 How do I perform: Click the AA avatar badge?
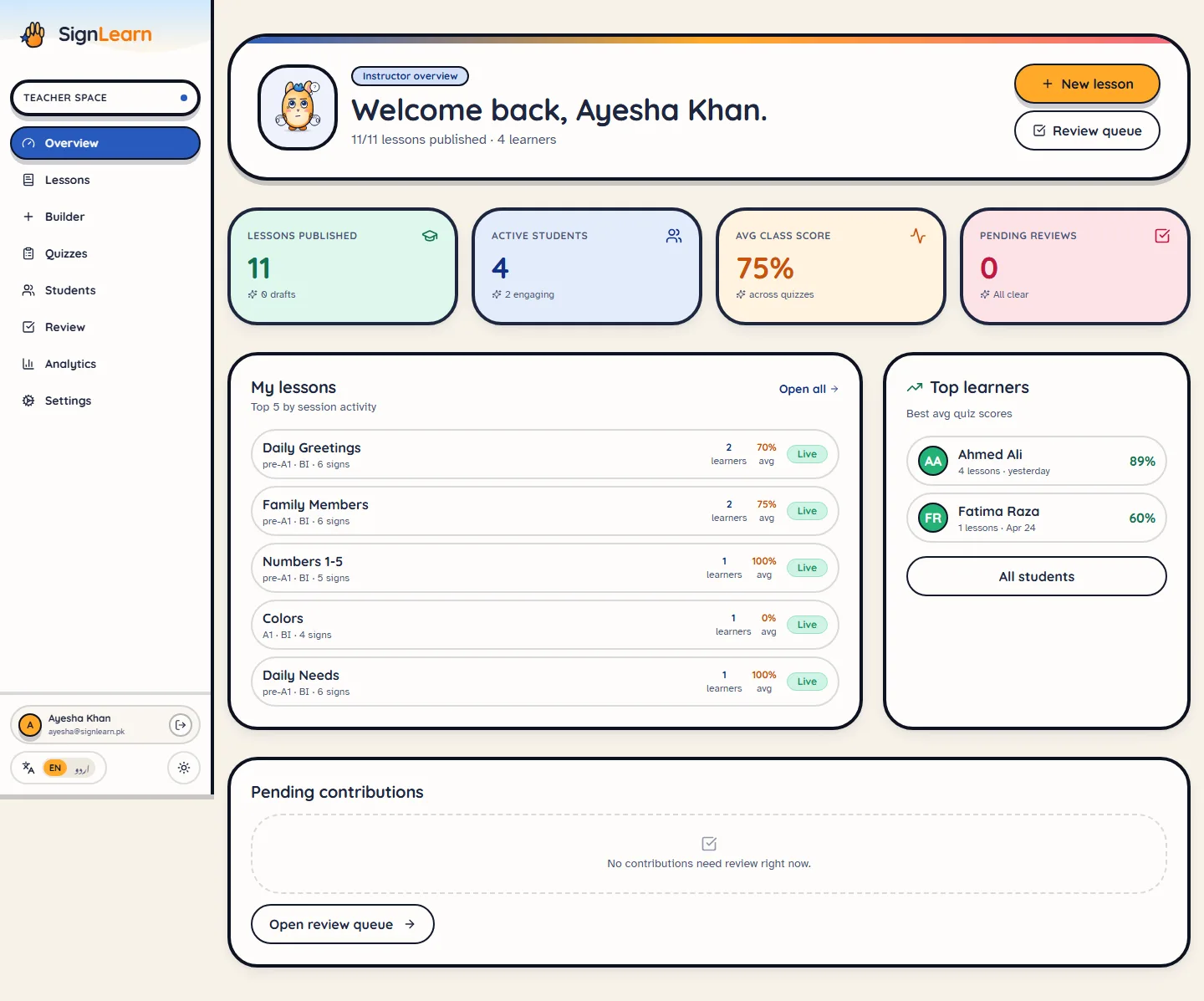933,461
